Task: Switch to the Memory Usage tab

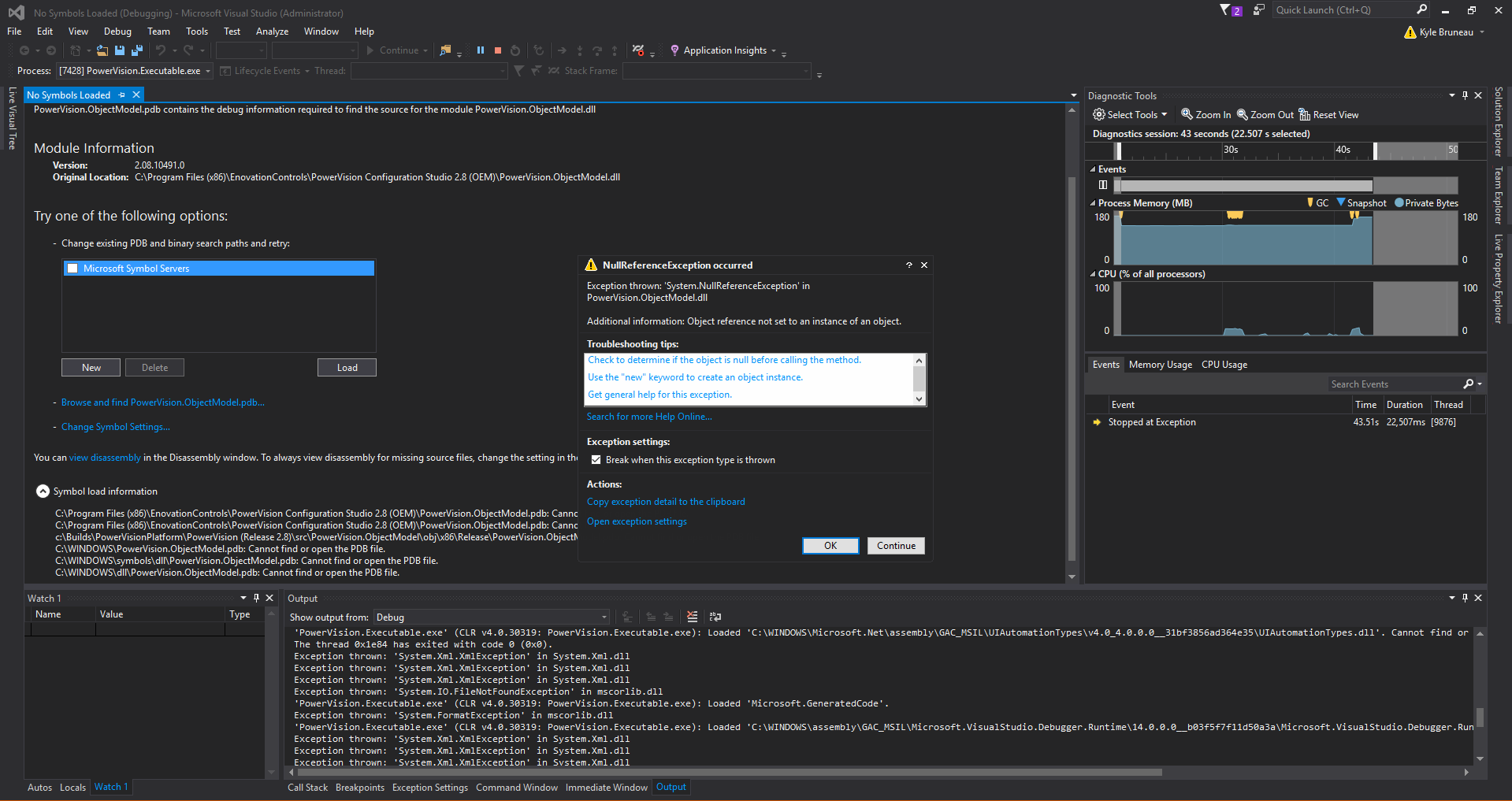Action: click(1160, 365)
